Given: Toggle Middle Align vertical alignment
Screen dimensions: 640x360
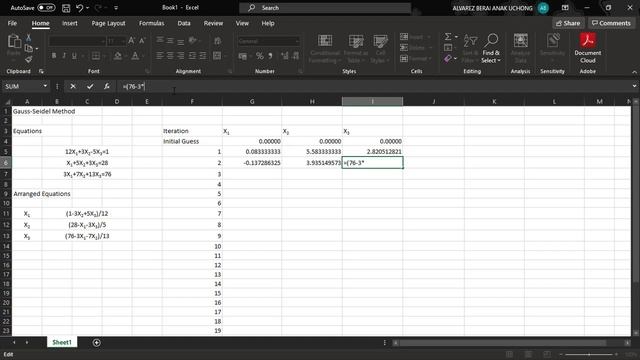Looking at the screenshot, I should pyautogui.click(x=170, y=40).
